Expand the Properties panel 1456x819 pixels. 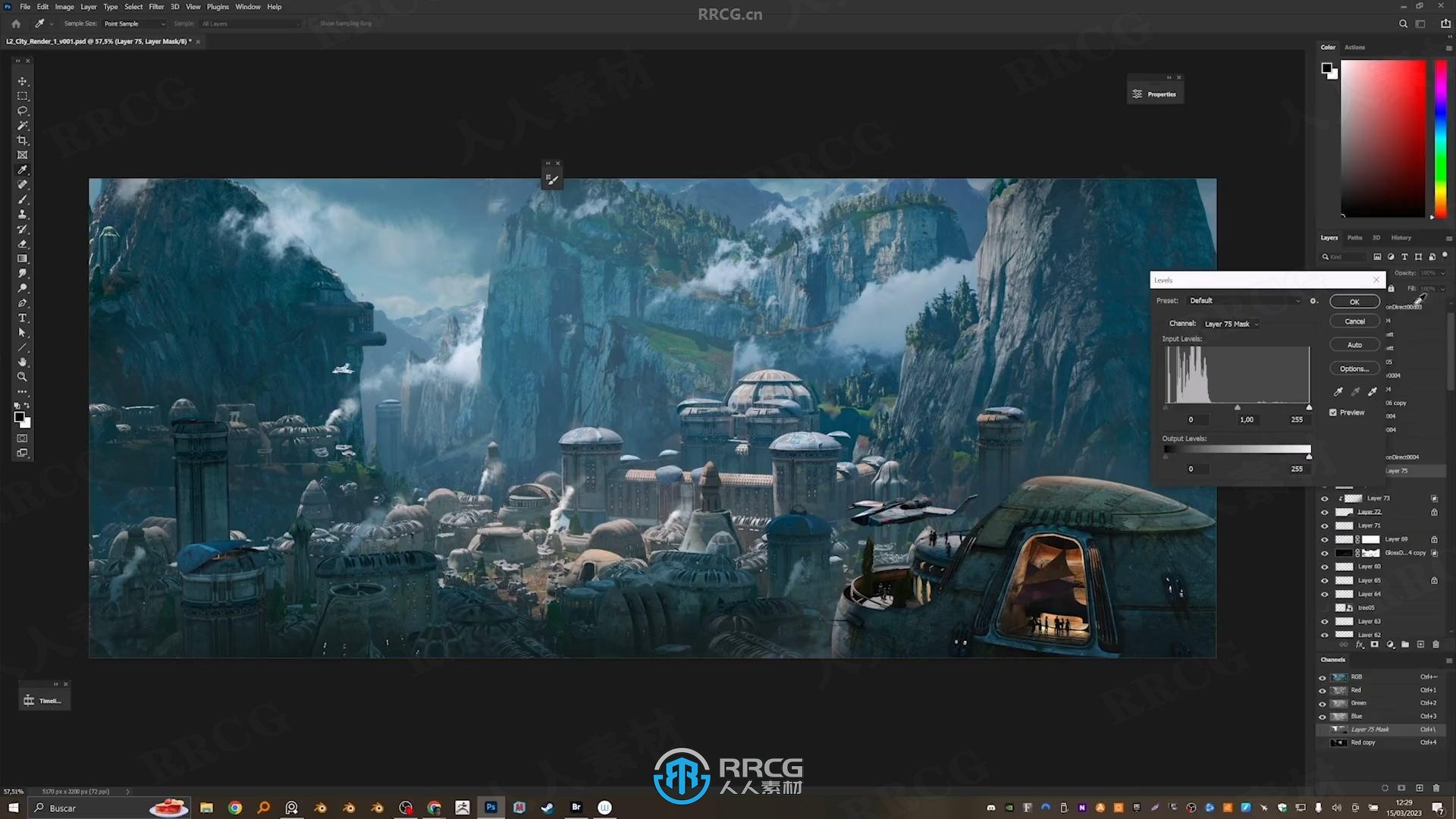click(1154, 94)
